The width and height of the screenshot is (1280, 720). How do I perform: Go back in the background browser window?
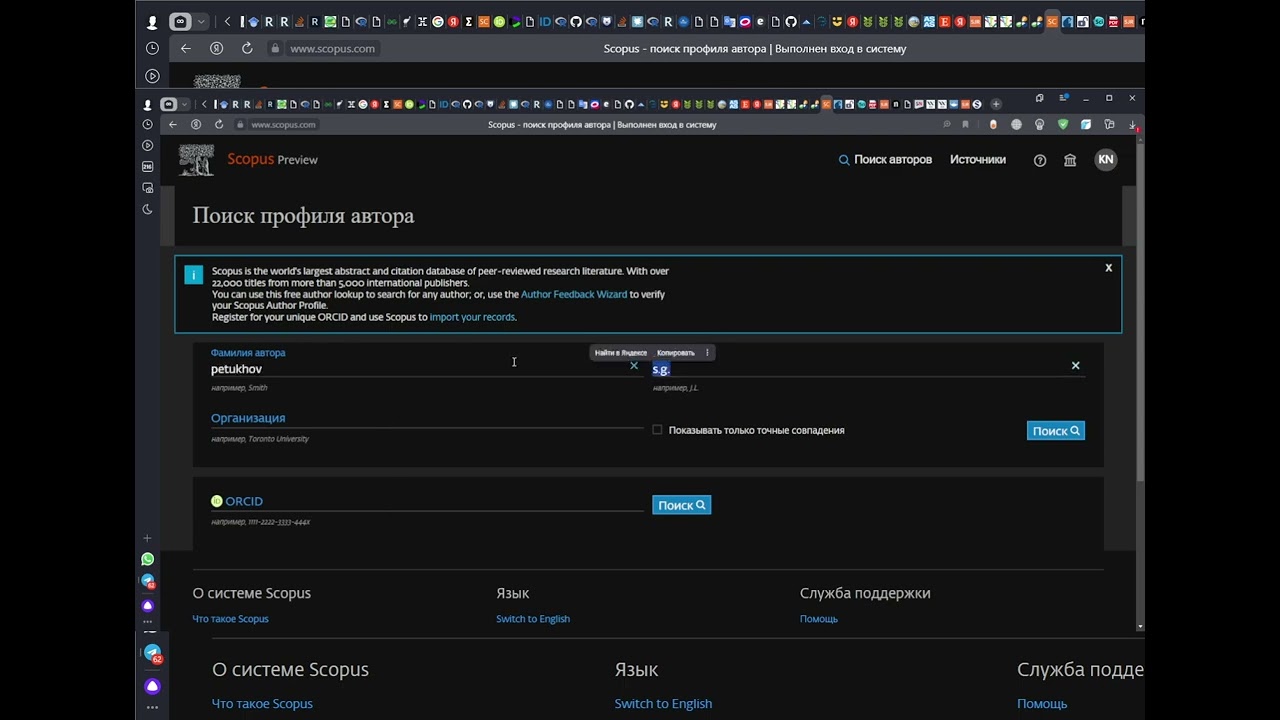(186, 48)
